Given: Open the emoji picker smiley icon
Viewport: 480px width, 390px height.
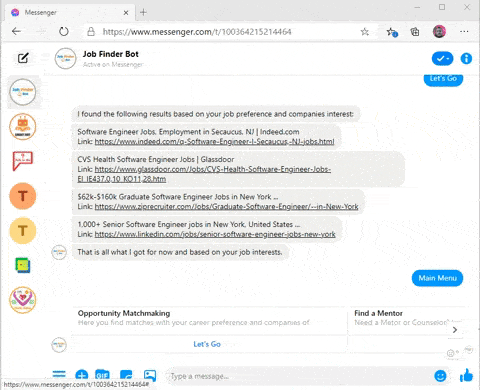Looking at the screenshot, I should [x=440, y=376].
